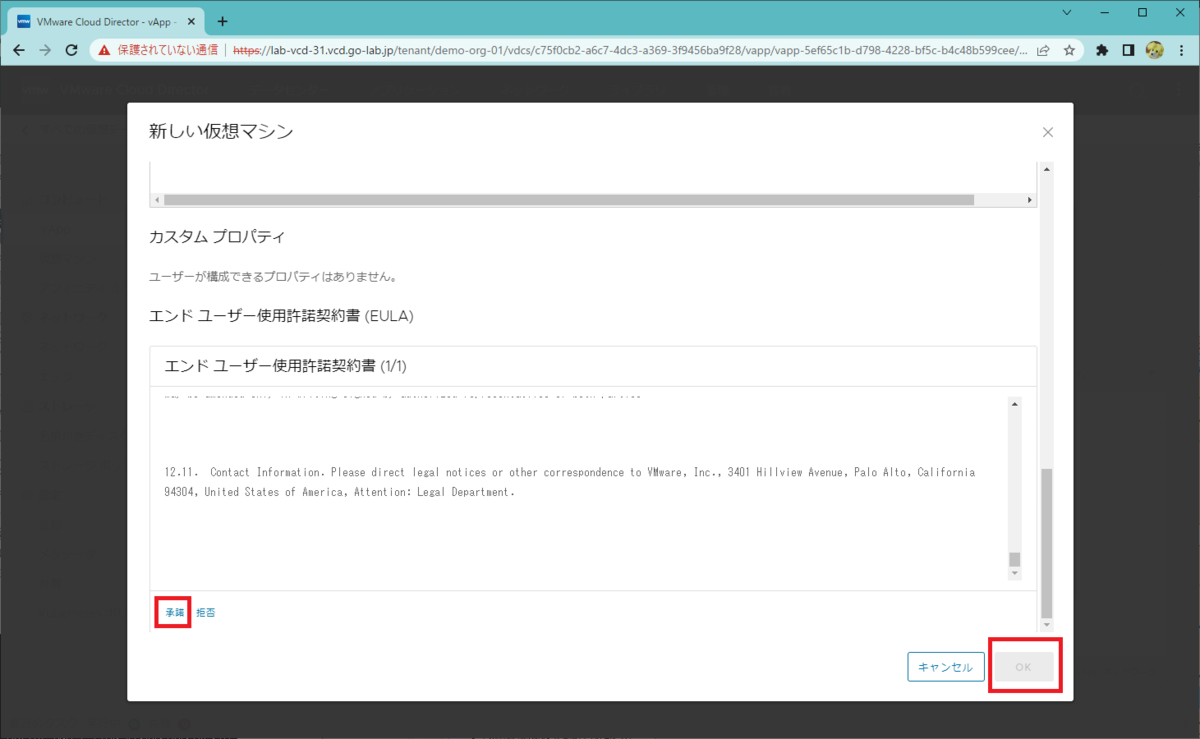Click the 拒否 (Reject) EULA link
This screenshot has width=1200, height=739.
pos(205,612)
